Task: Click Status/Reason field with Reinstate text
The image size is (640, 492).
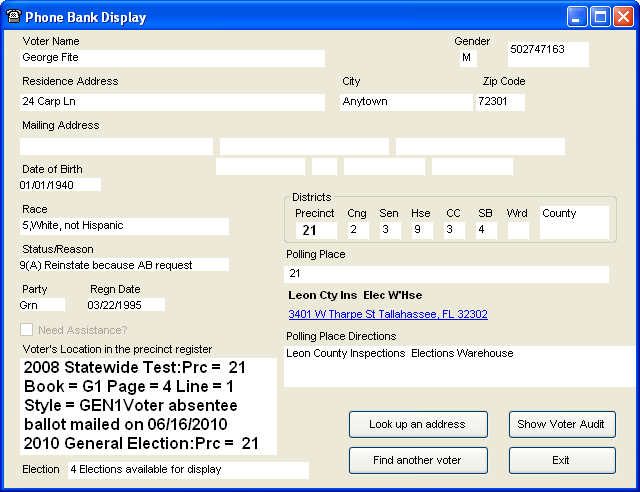Action: click(x=124, y=265)
